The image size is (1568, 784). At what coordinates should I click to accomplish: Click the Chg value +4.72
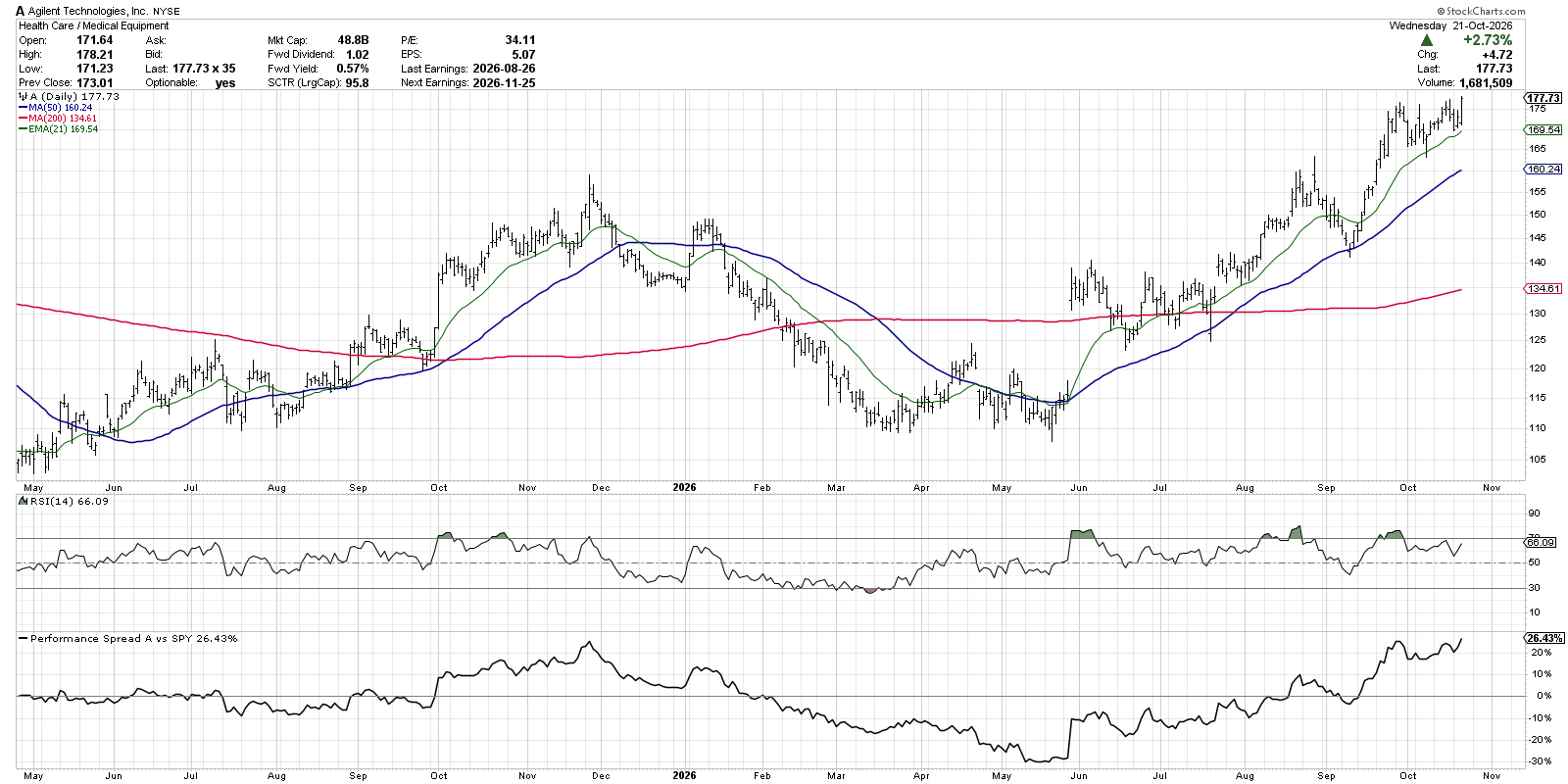(1497, 55)
